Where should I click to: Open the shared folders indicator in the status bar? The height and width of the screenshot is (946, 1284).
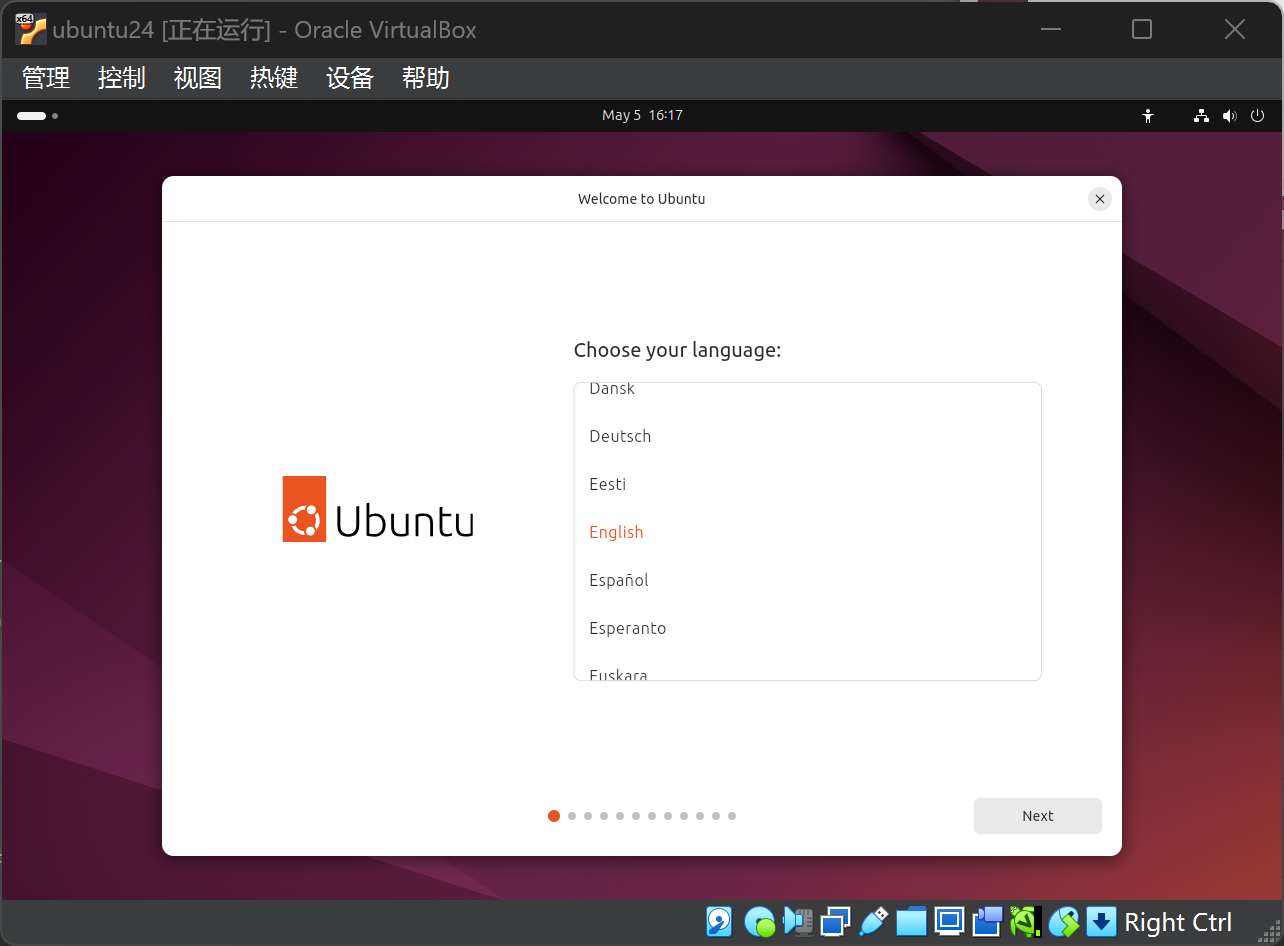(x=911, y=921)
